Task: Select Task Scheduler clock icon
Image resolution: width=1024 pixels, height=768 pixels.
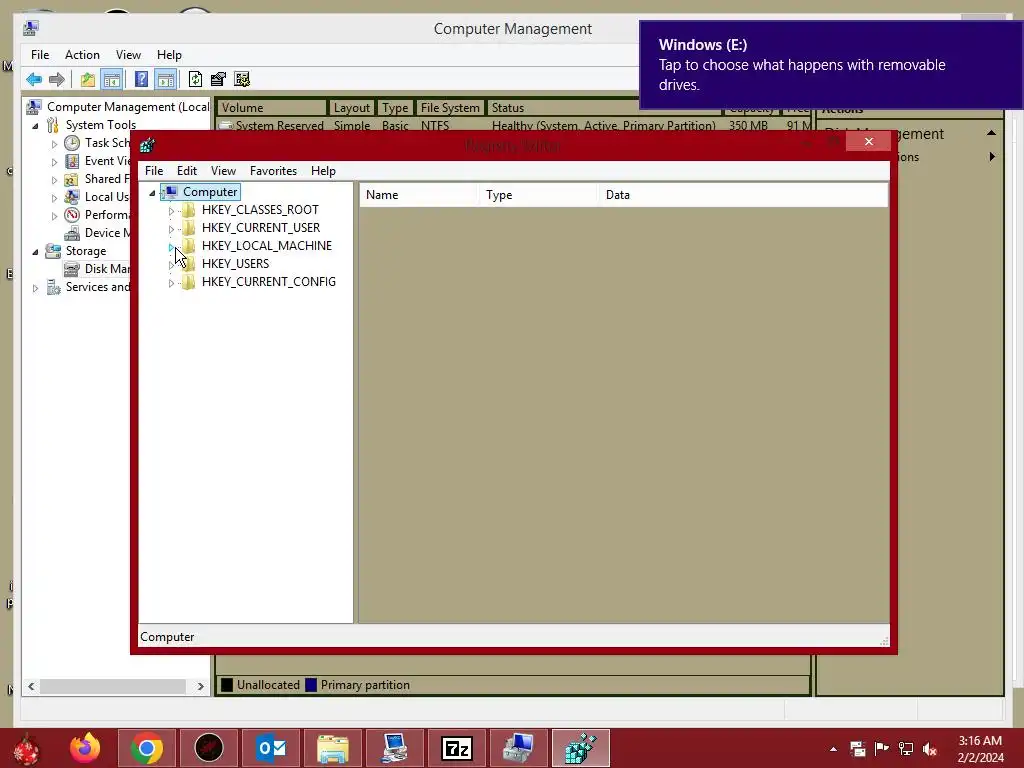Action: tap(72, 143)
